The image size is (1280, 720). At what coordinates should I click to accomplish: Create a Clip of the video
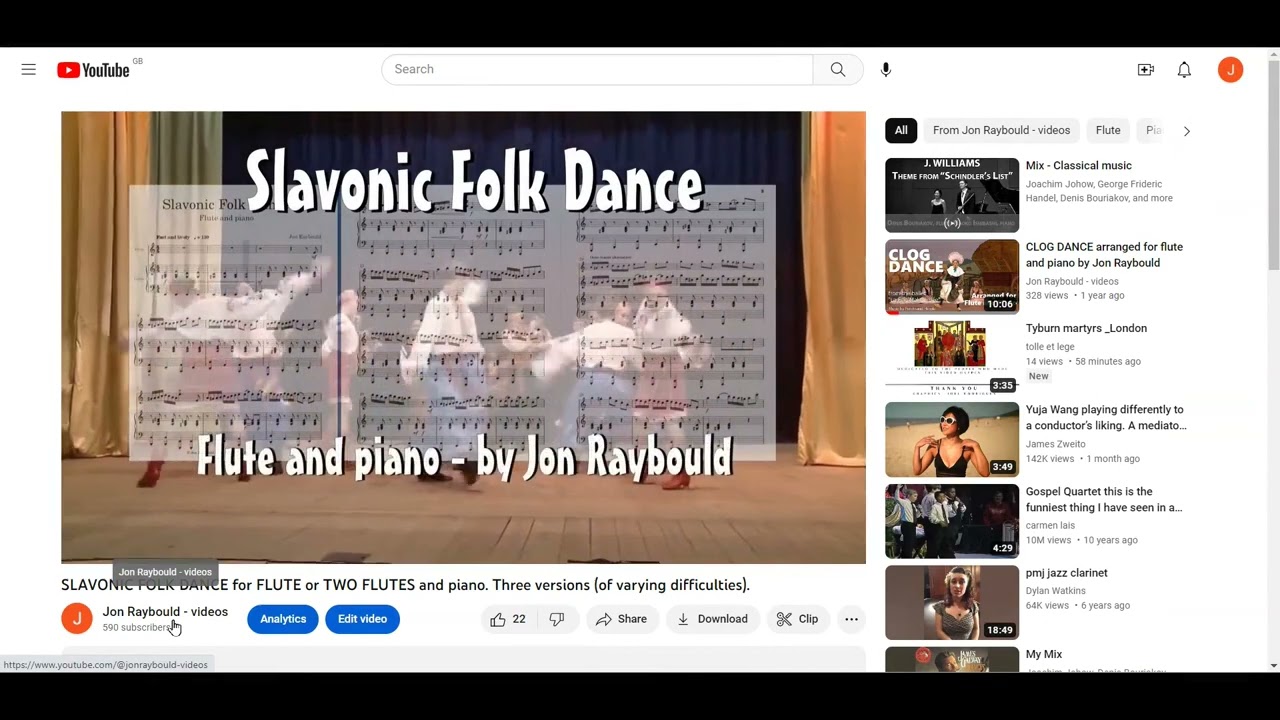(798, 619)
